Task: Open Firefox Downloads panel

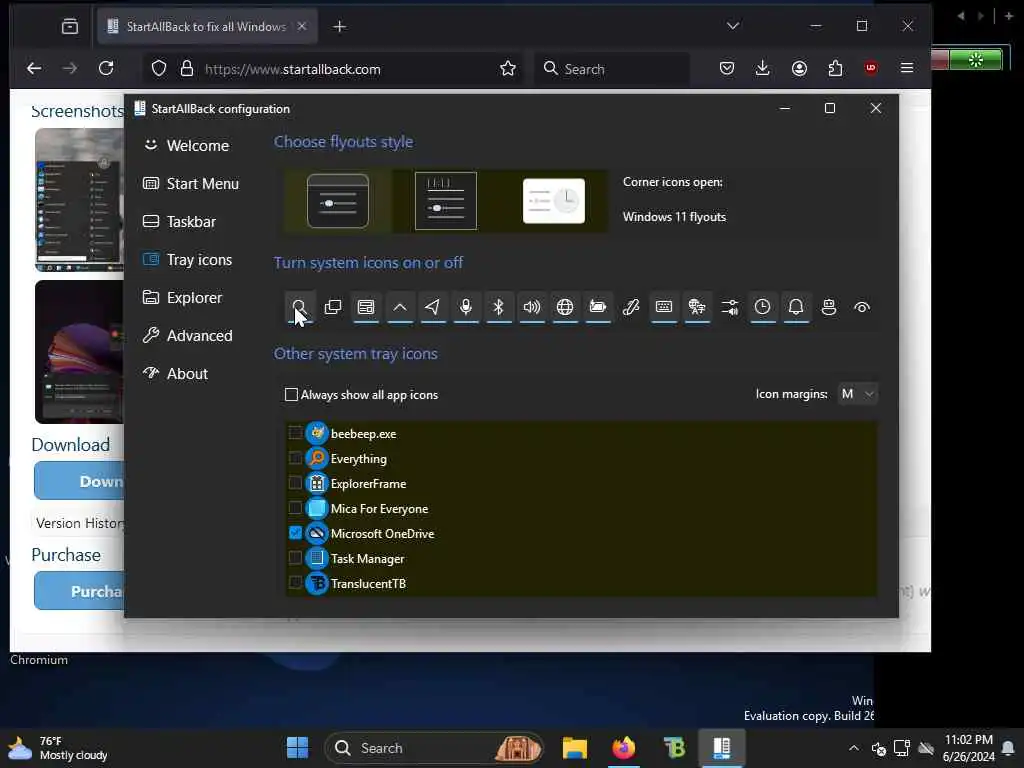Action: 762,68
